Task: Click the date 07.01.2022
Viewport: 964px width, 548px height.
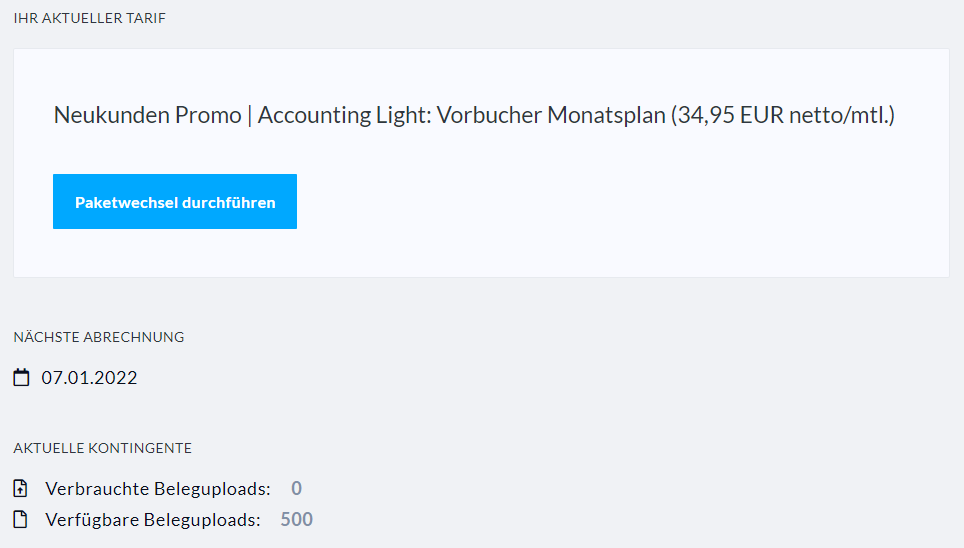Action: (89, 378)
